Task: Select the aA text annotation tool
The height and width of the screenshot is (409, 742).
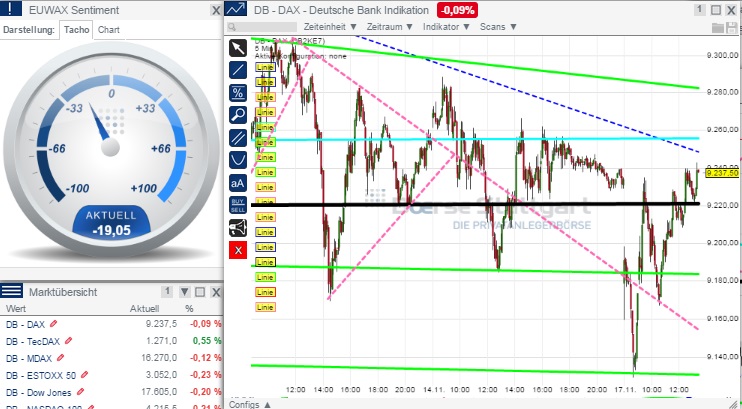Action: point(238,183)
